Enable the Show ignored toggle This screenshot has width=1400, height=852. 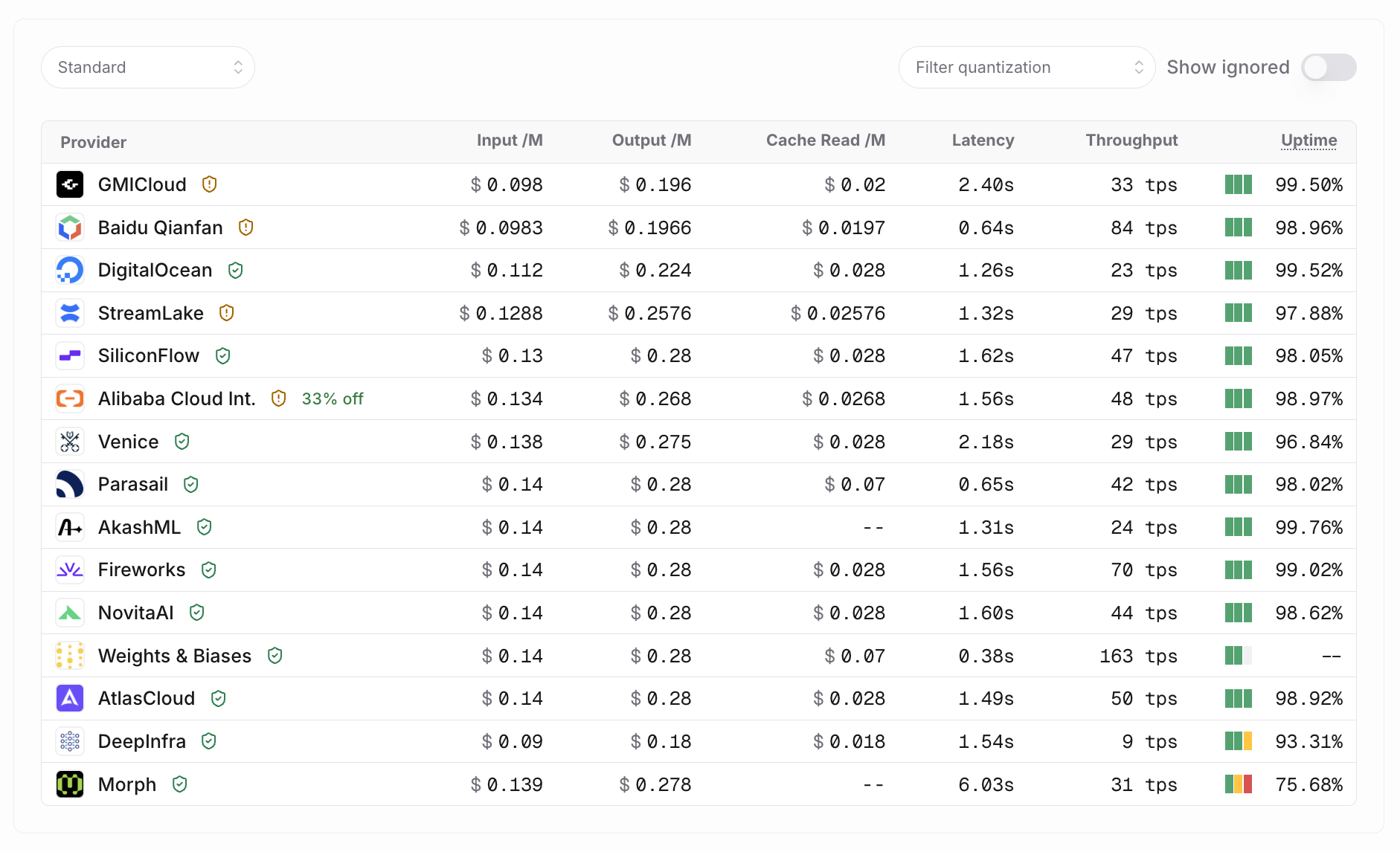[1329, 68]
